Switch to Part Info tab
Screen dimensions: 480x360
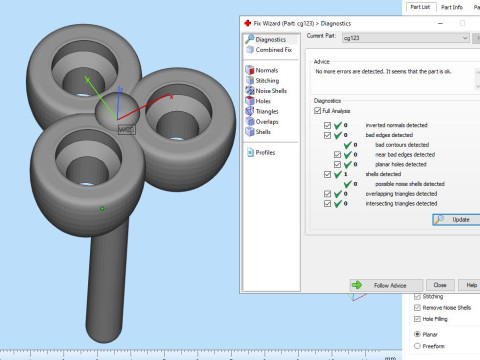pos(452,7)
